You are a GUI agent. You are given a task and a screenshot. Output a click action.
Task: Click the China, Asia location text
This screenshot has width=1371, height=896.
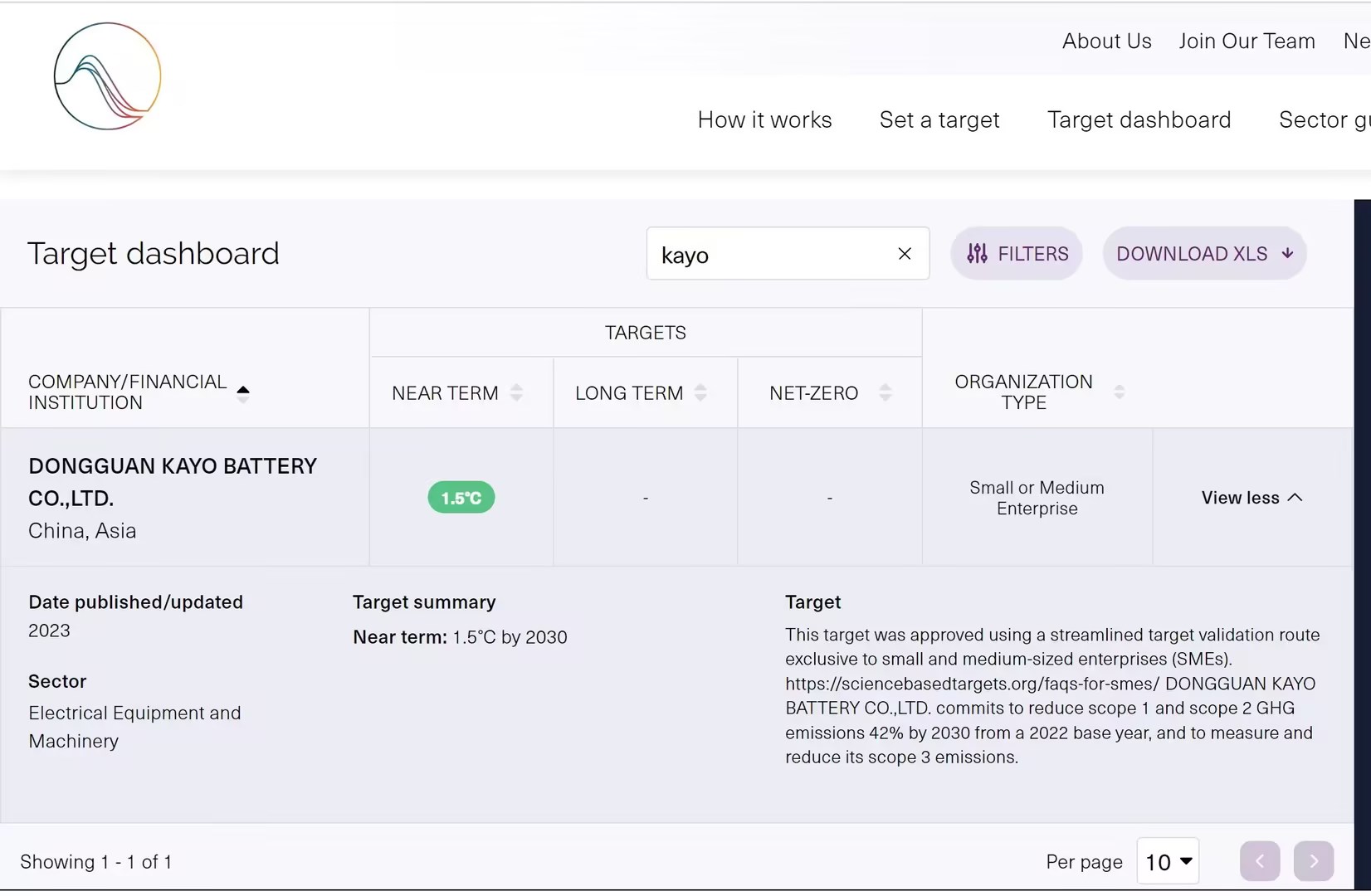[82, 531]
